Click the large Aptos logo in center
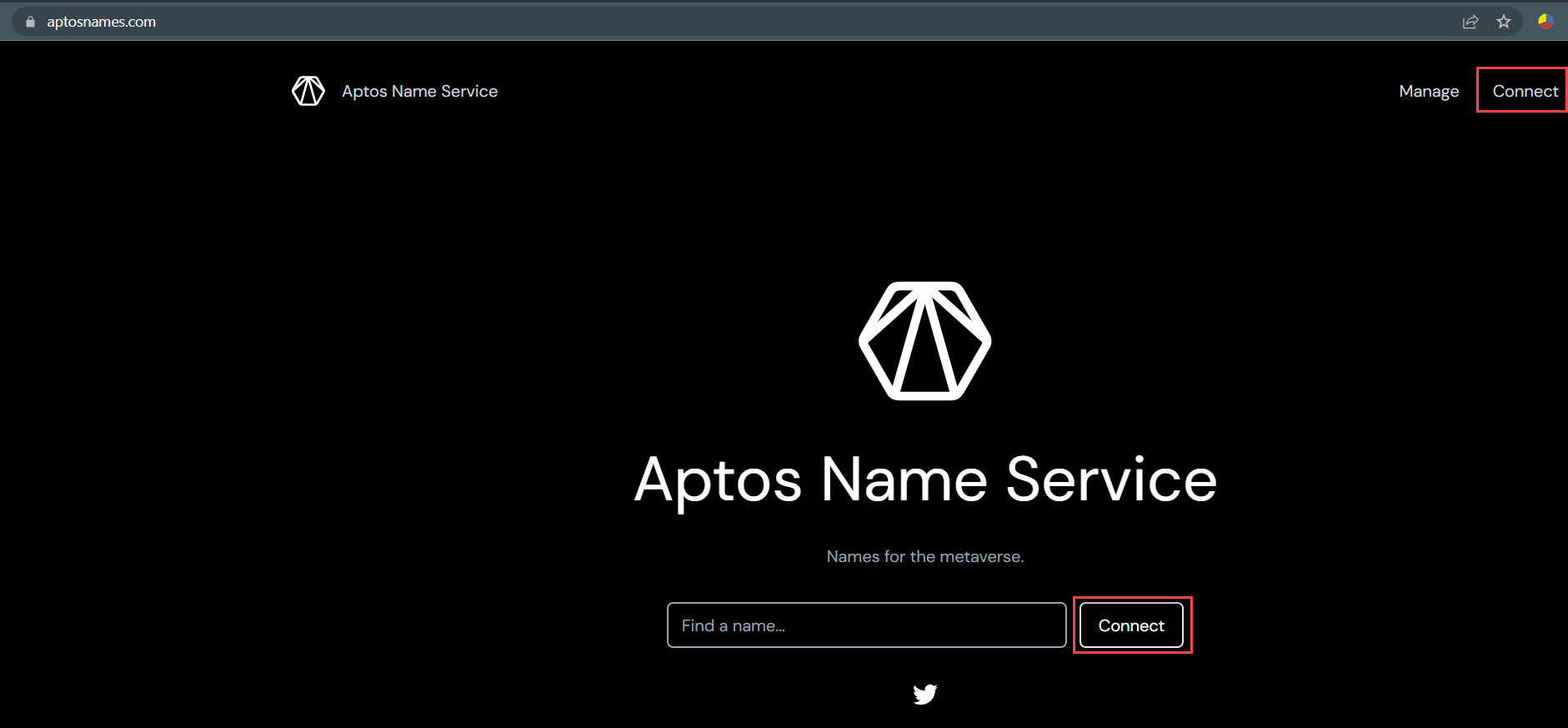1568x728 pixels. click(925, 341)
